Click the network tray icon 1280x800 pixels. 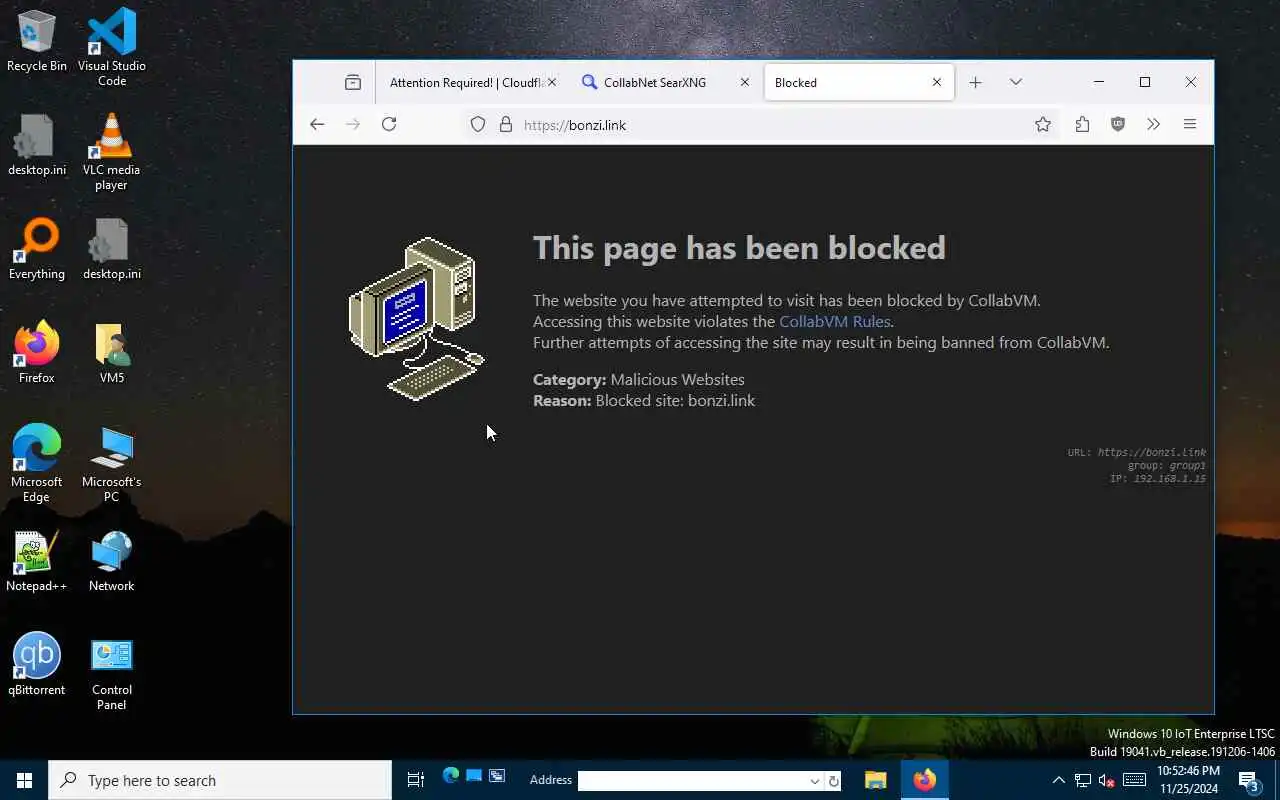1083,780
